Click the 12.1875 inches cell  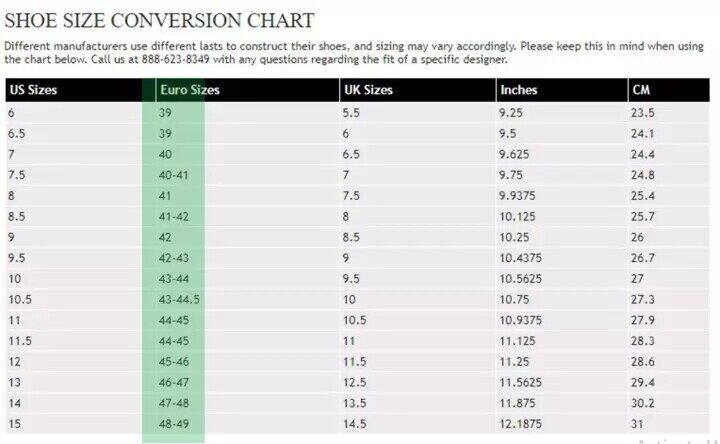520,423
